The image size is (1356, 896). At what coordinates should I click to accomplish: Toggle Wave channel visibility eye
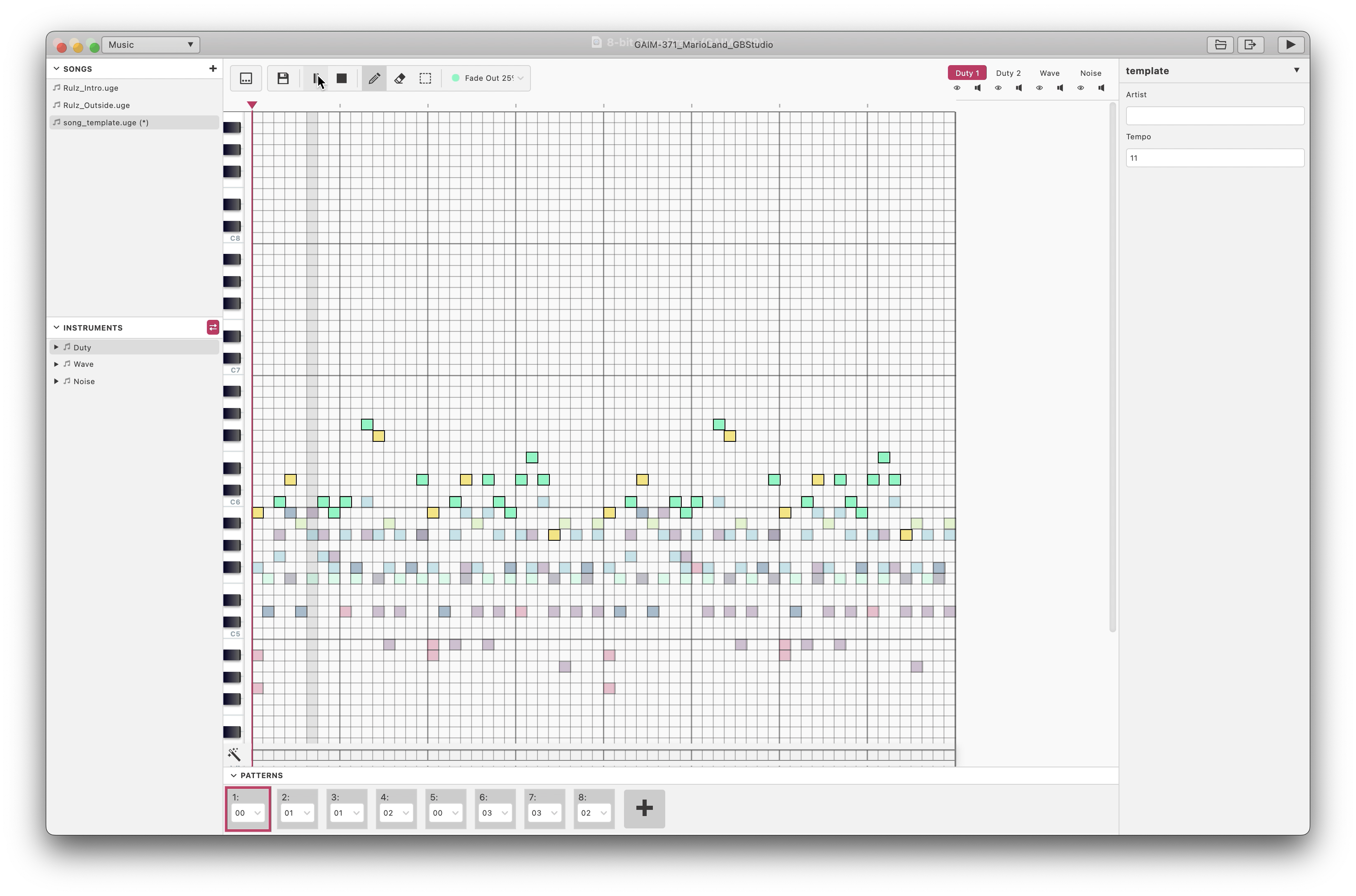click(1039, 88)
